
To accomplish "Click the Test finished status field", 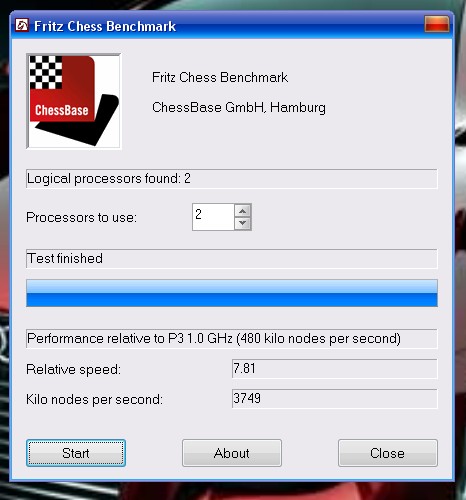I will [232, 259].
